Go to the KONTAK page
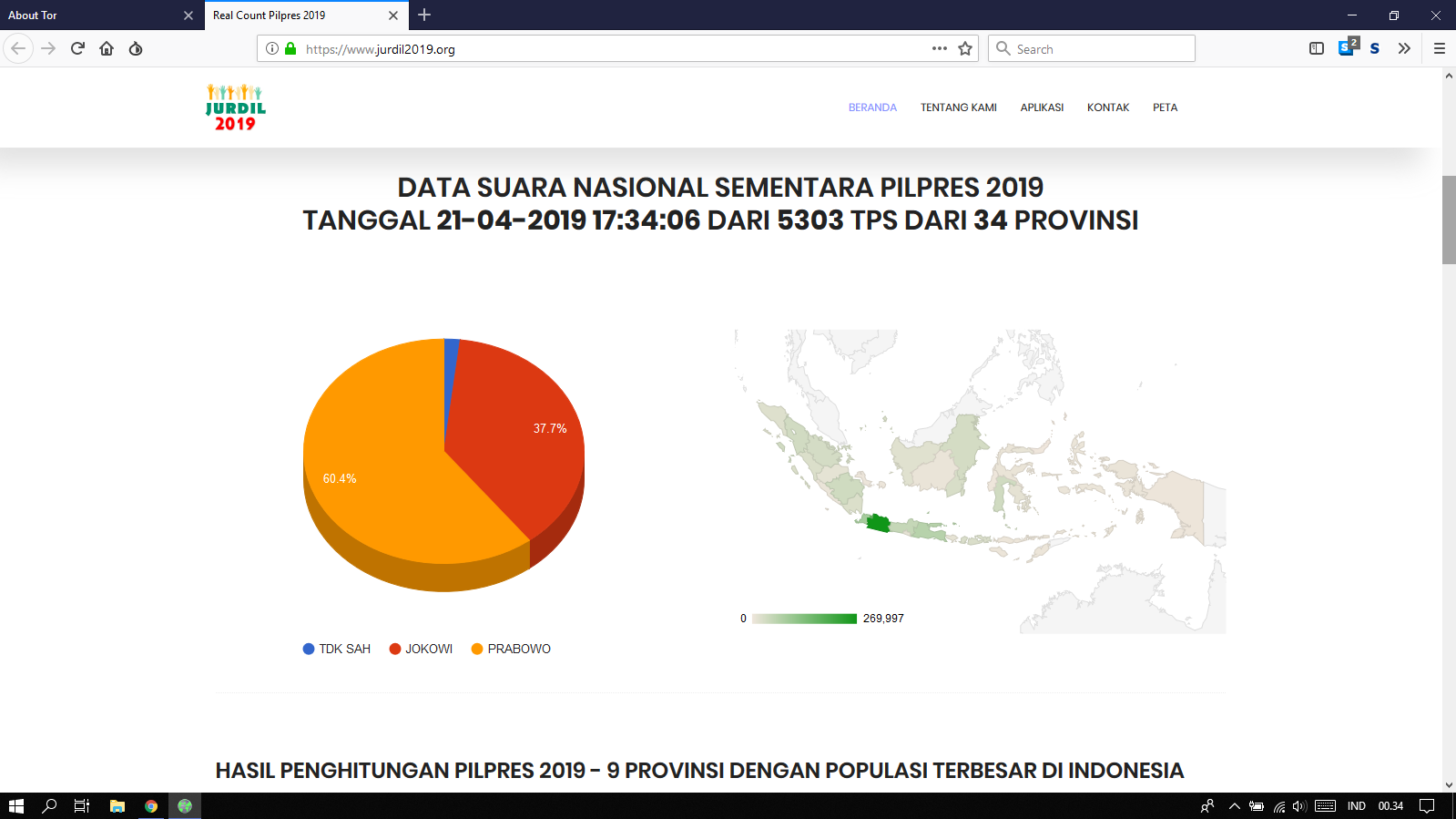The image size is (1456, 819). [1108, 107]
